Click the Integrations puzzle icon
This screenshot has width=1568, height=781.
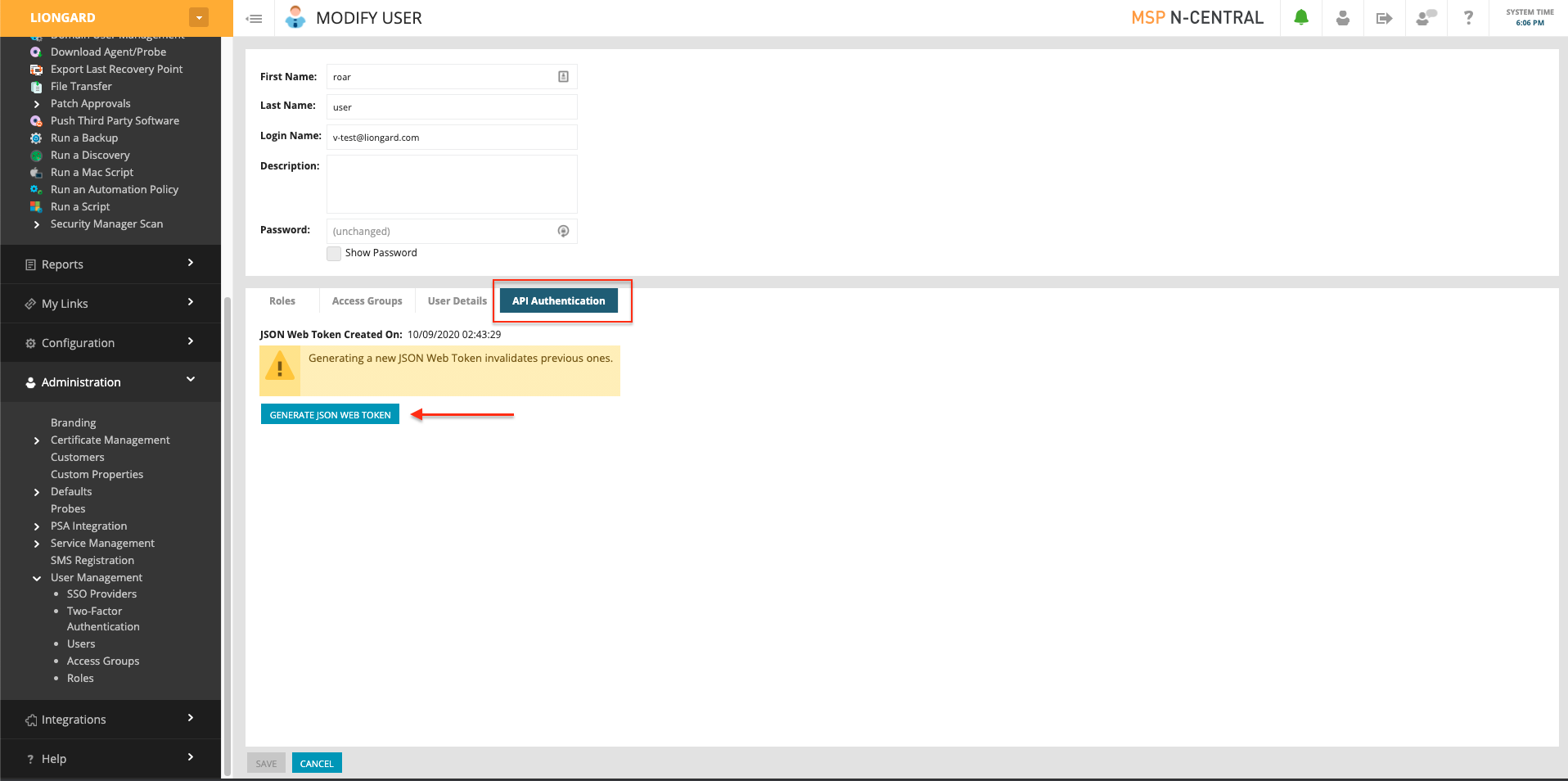click(x=31, y=720)
